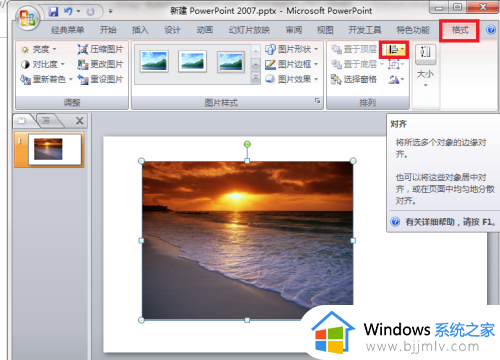Open the 亮度 brightness dropdown
This screenshot has height=360, width=500.
point(39,50)
